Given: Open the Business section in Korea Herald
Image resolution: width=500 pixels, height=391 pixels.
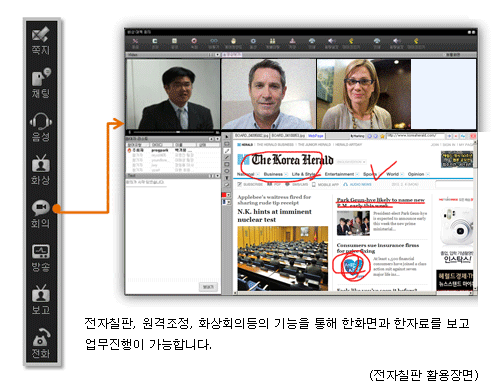Looking at the screenshot, I should (273, 174).
